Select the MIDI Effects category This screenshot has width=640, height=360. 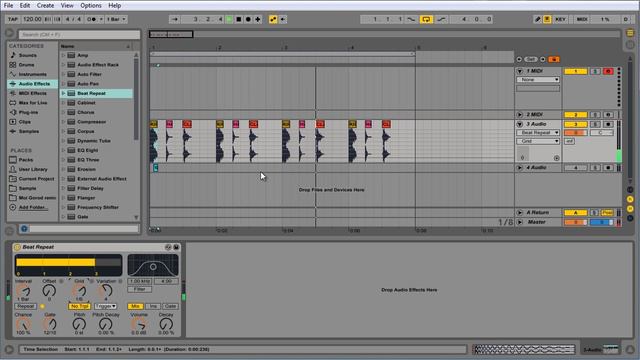33,93
